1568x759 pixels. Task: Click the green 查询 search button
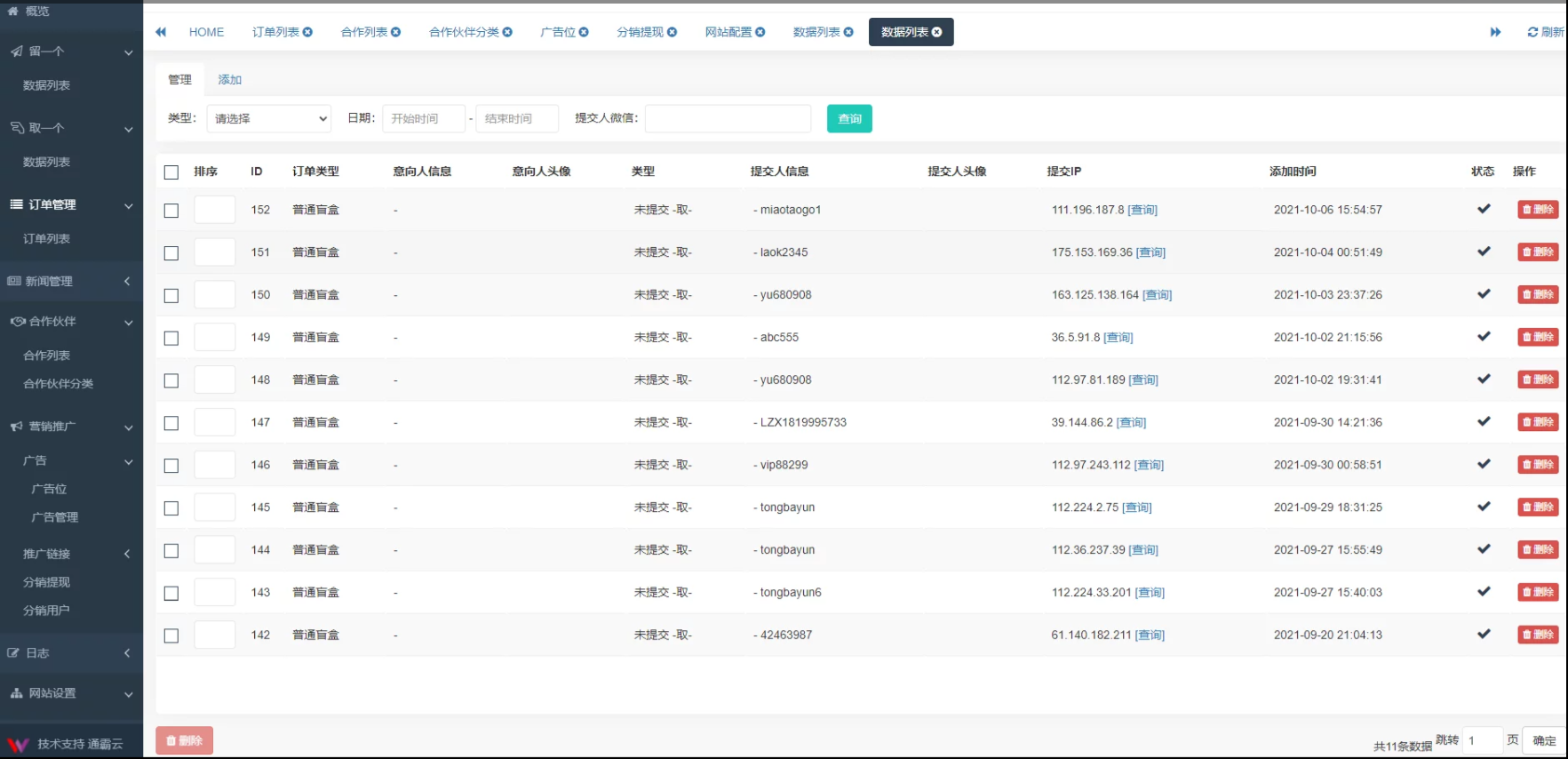(848, 118)
